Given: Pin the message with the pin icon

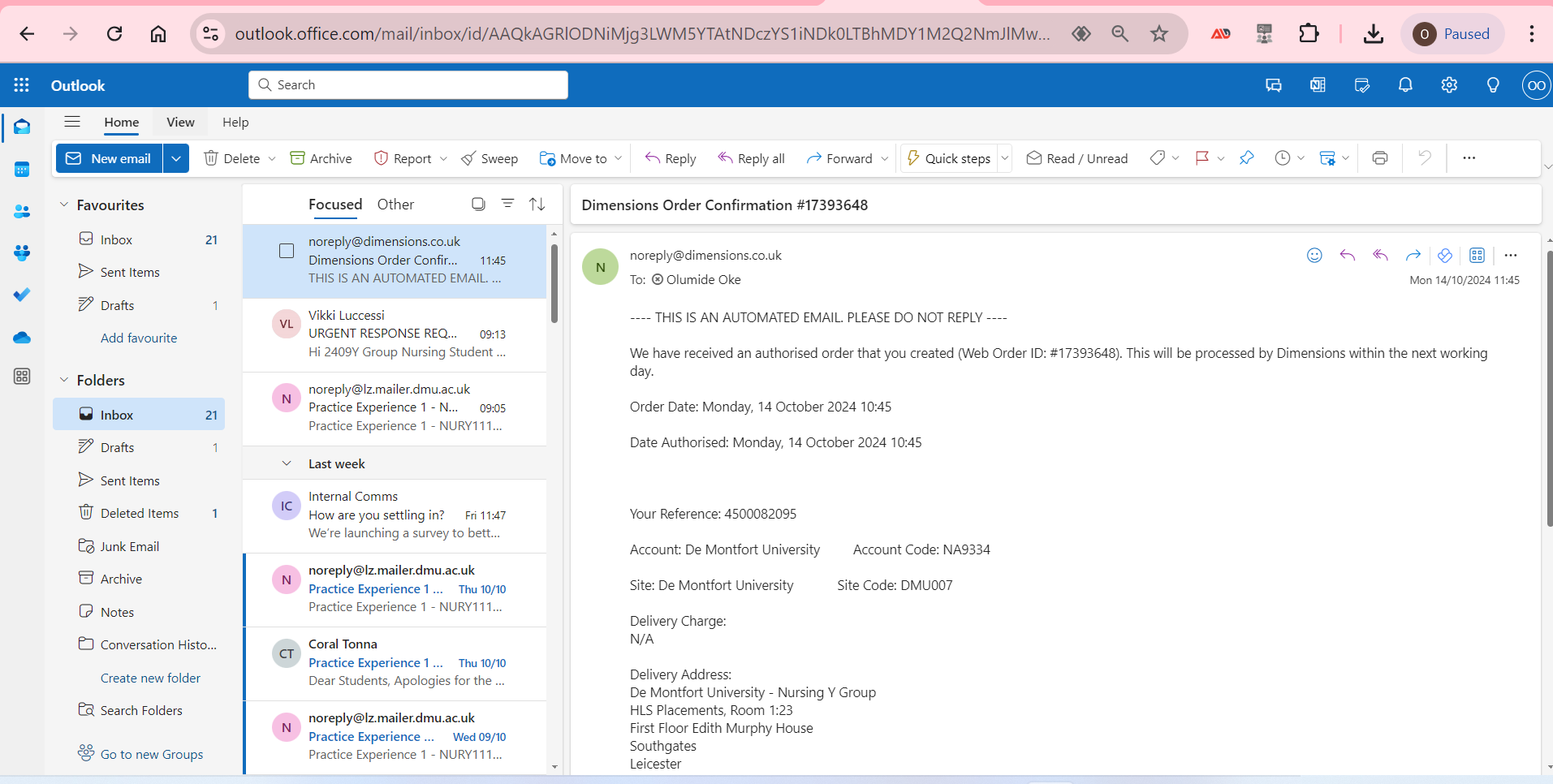Looking at the screenshot, I should [1246, 158].
